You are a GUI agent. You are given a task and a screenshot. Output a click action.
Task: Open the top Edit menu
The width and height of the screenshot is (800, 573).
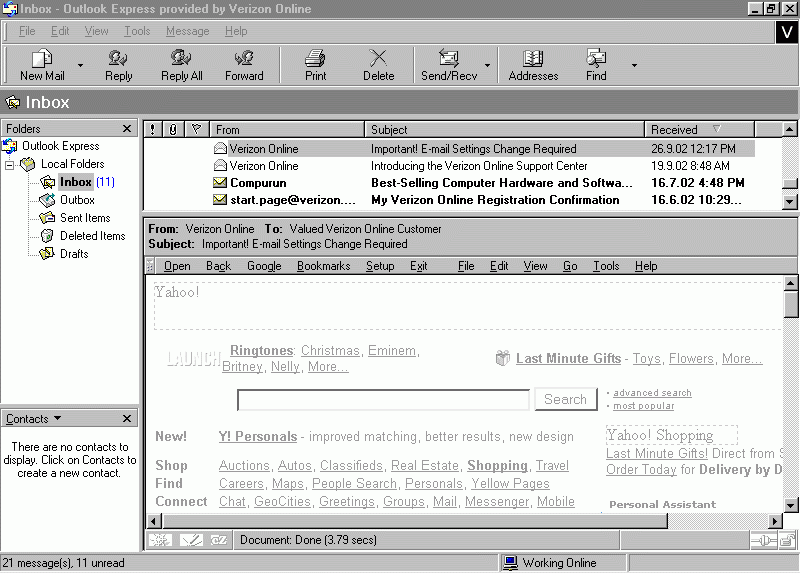60,31
